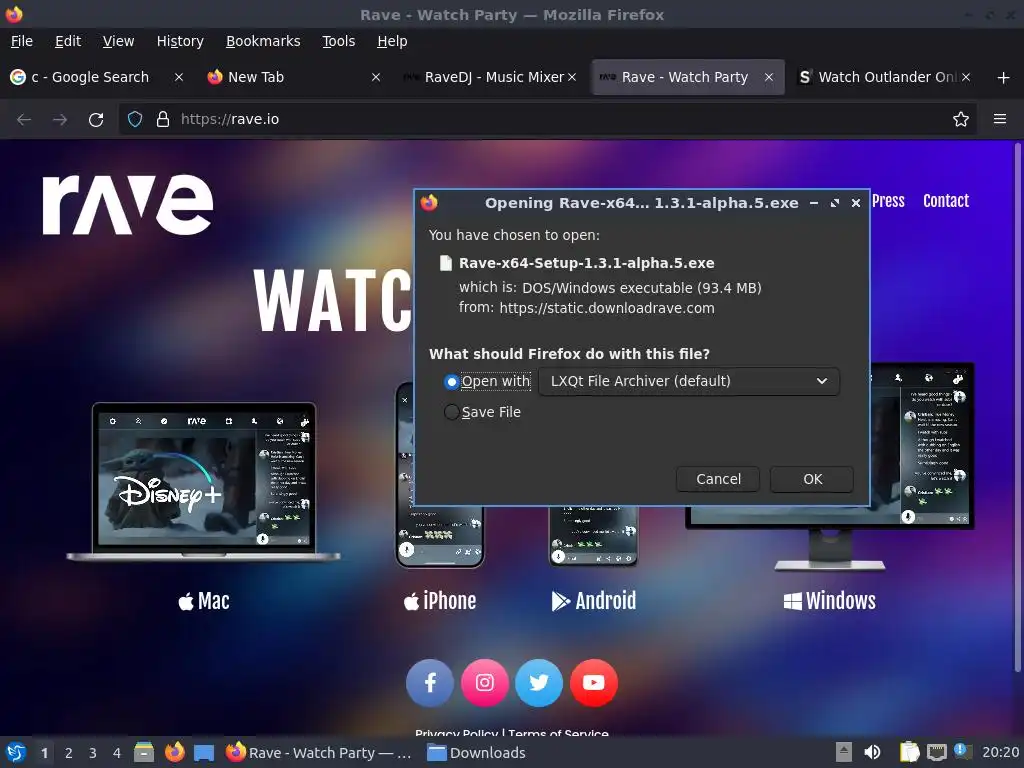
Task: Open the notification tray icon with the blue badge
Action: click(x=963, y=752)
